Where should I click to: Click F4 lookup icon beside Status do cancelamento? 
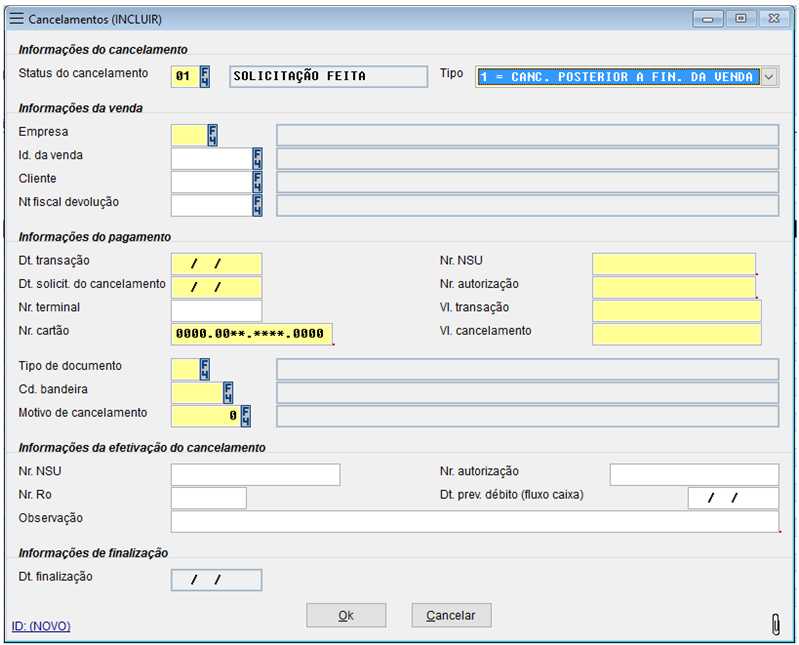205,76
